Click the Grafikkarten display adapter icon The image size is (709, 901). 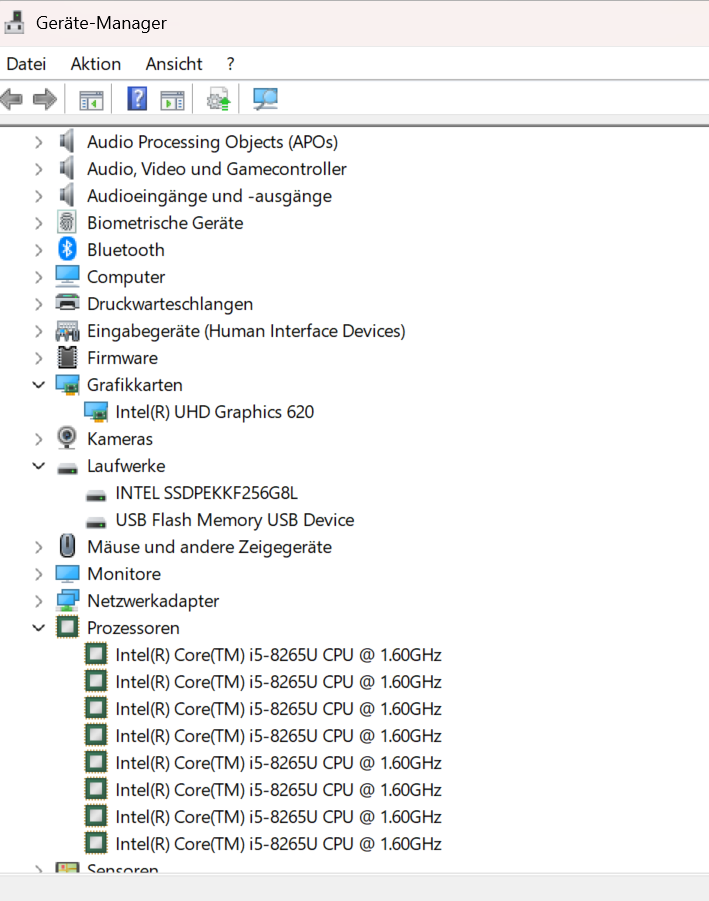[67, 385]
